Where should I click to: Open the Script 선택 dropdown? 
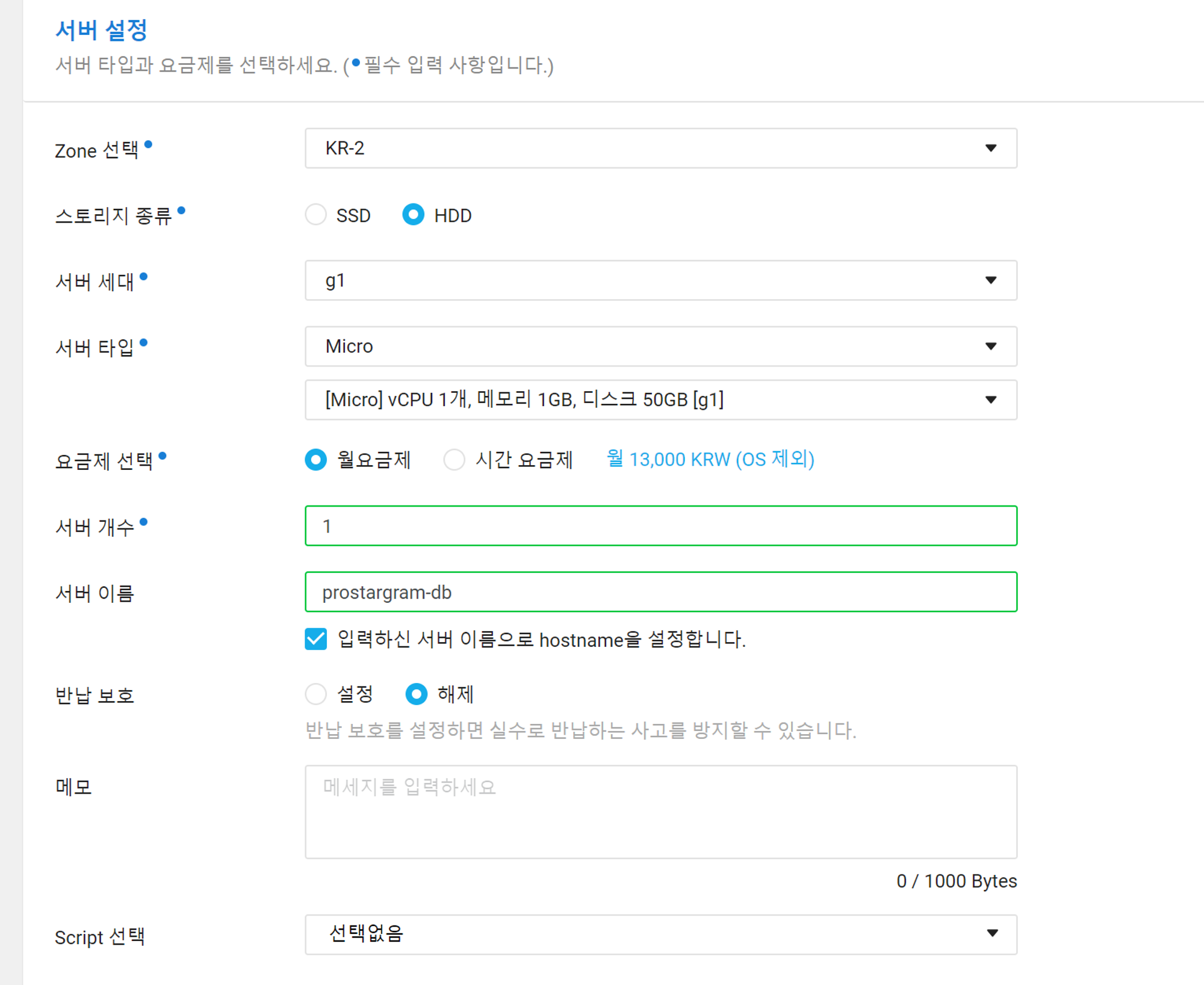660,934
